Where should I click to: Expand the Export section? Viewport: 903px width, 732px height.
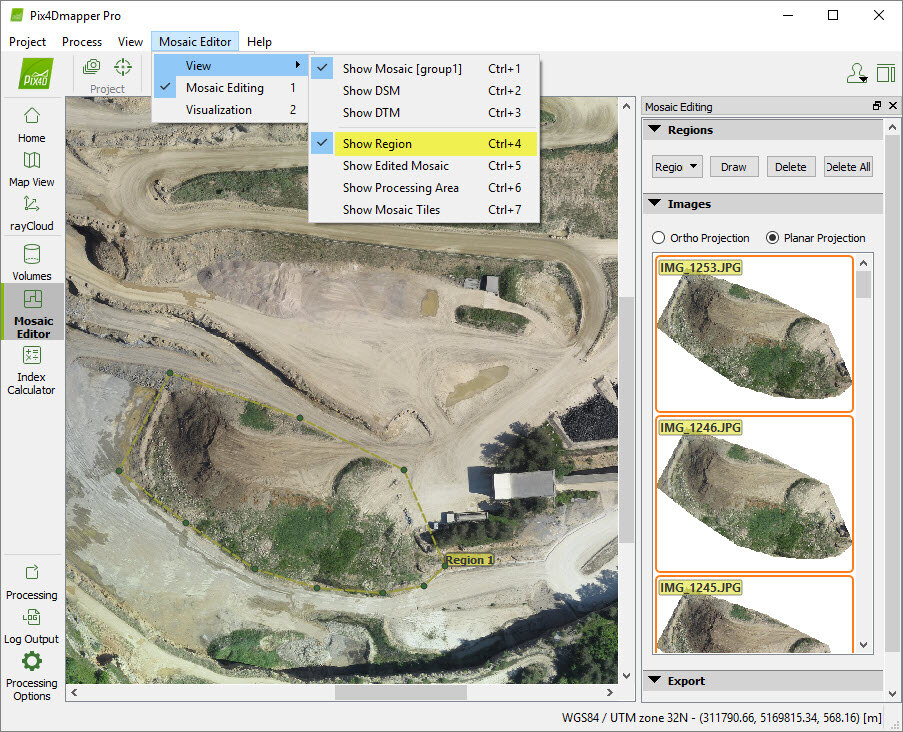point(655,681)
